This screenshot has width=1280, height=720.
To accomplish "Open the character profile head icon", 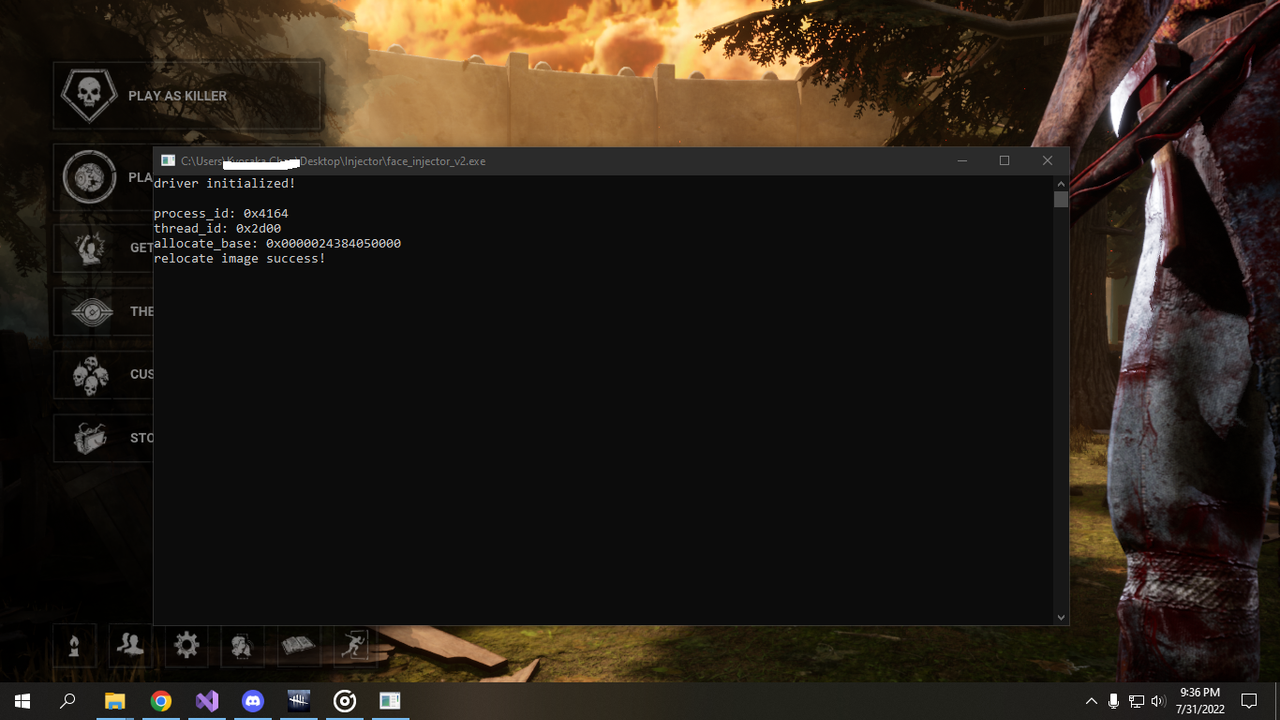I will tap(242, 646).
